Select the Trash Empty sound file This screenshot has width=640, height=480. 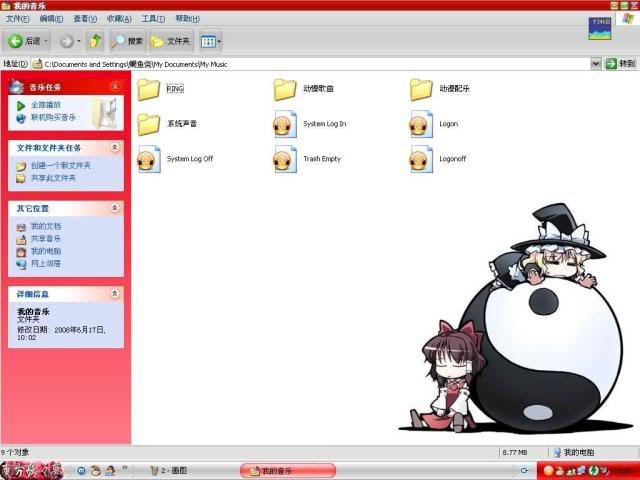(x=285, y=159)
